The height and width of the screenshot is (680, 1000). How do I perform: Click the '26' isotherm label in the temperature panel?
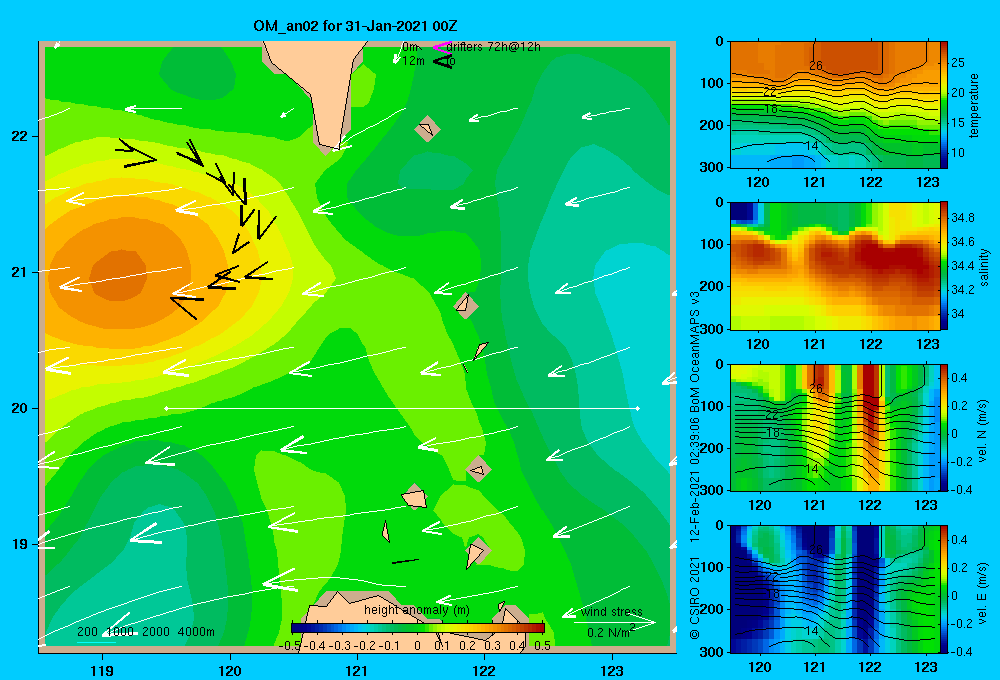(x=816, y=65)
